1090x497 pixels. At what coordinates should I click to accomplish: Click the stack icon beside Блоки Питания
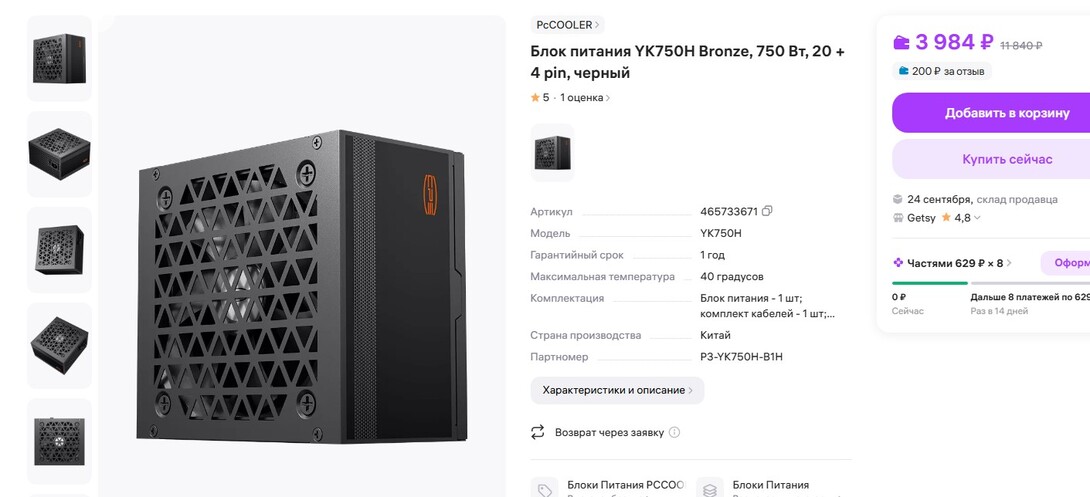tap(710, 490)
